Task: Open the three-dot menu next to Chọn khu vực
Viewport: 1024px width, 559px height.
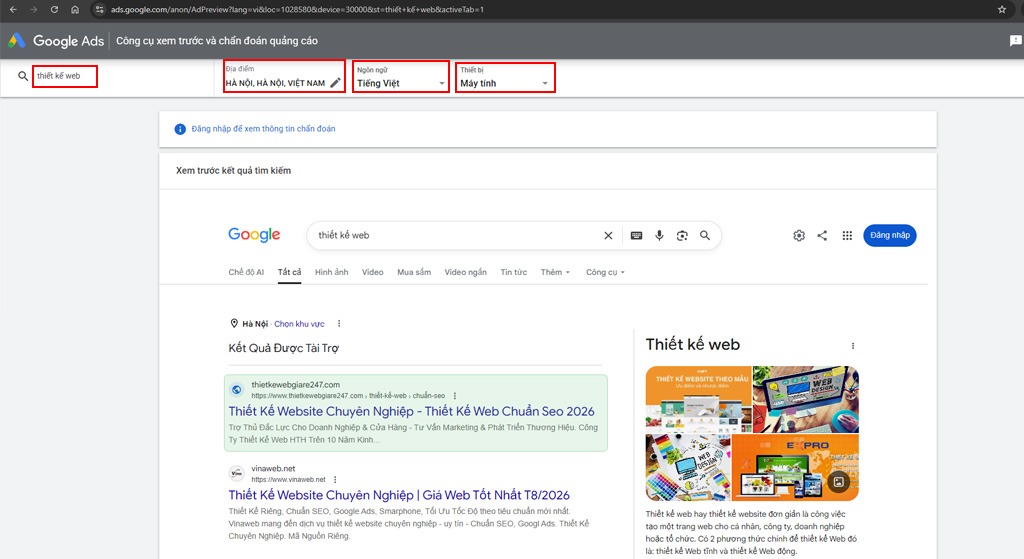Action: tap(339, 323)
